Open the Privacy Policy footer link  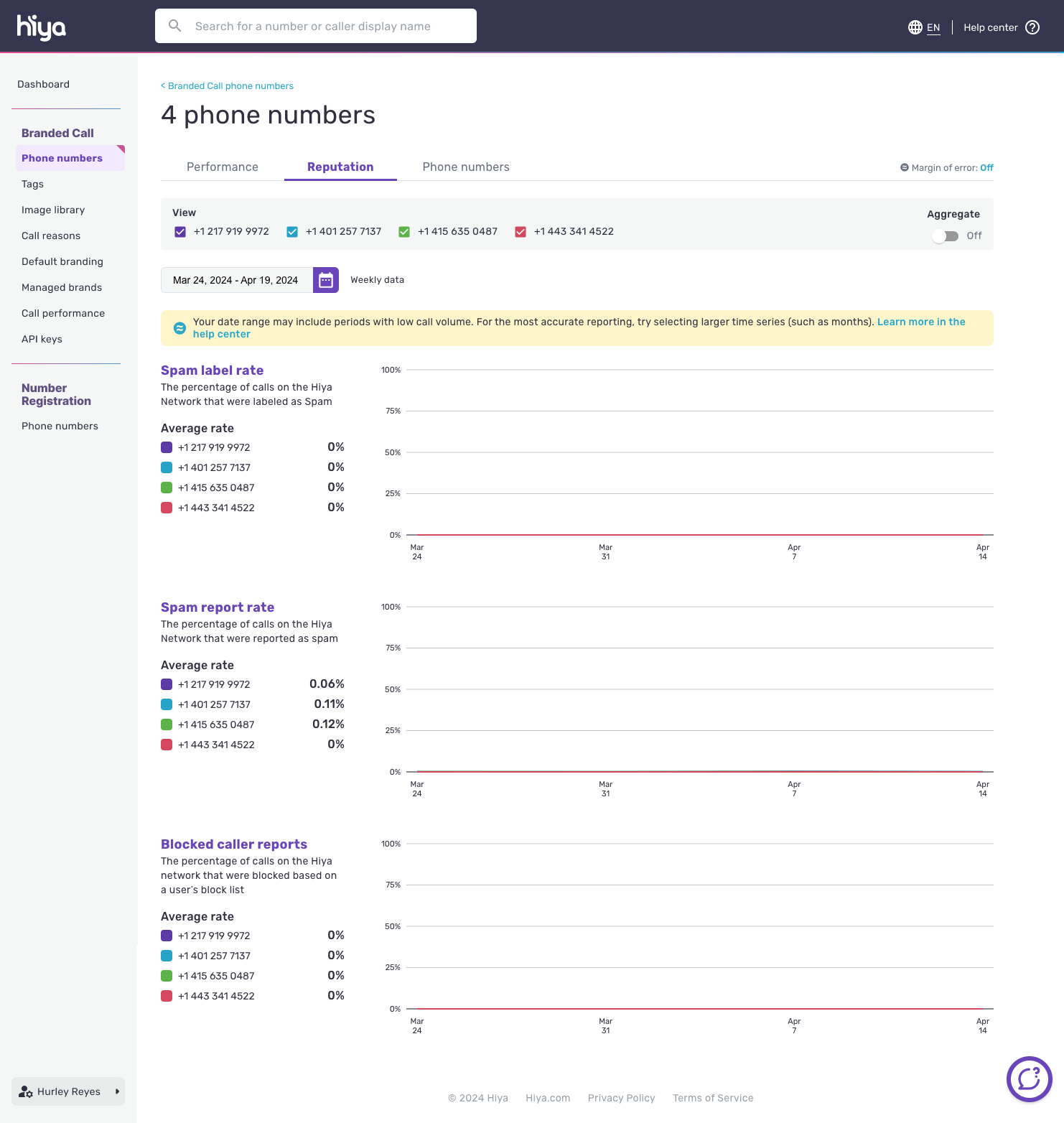(x=622, y=1098)
